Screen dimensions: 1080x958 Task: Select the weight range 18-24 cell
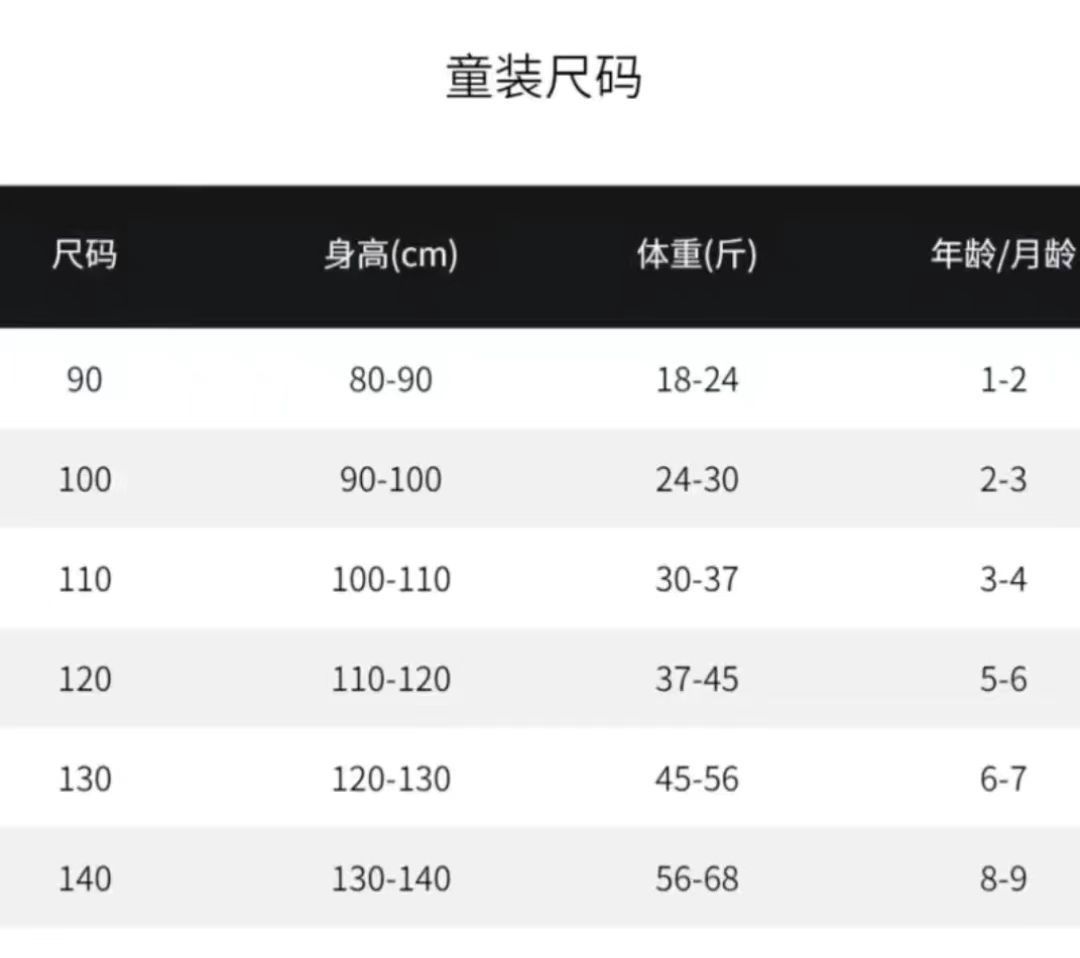697,380
